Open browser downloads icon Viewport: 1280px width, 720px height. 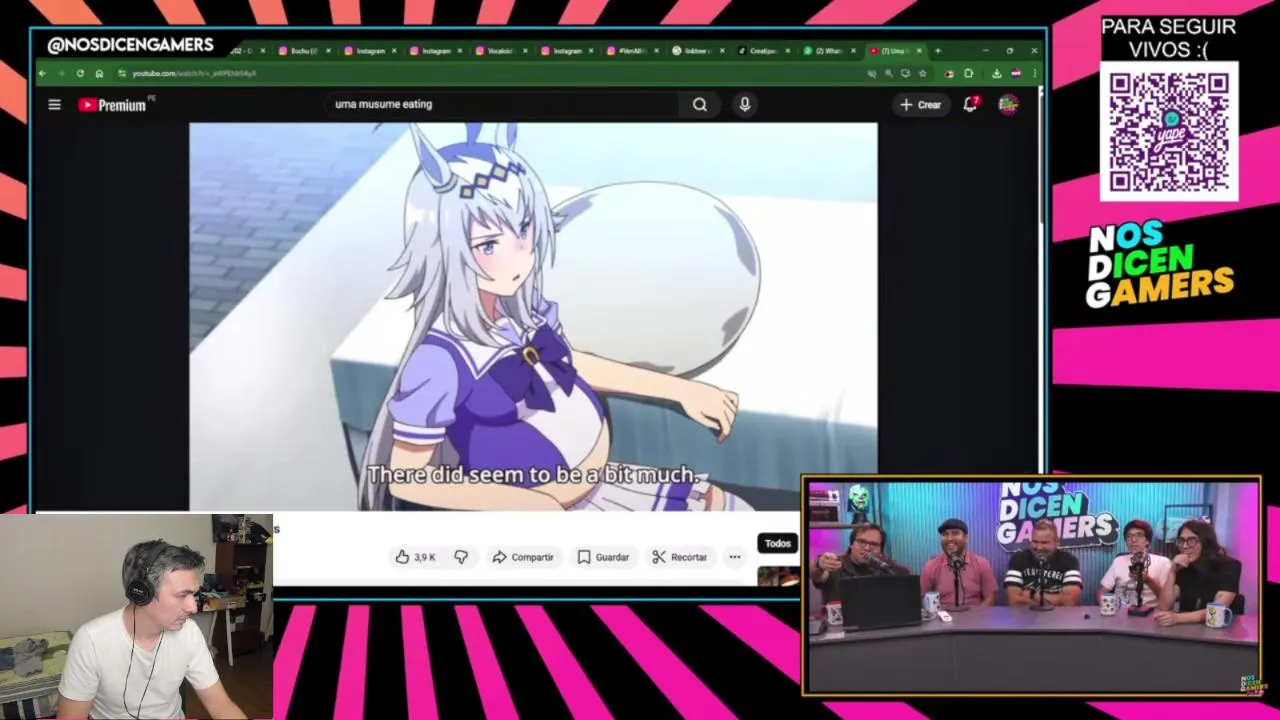point(997,73)
